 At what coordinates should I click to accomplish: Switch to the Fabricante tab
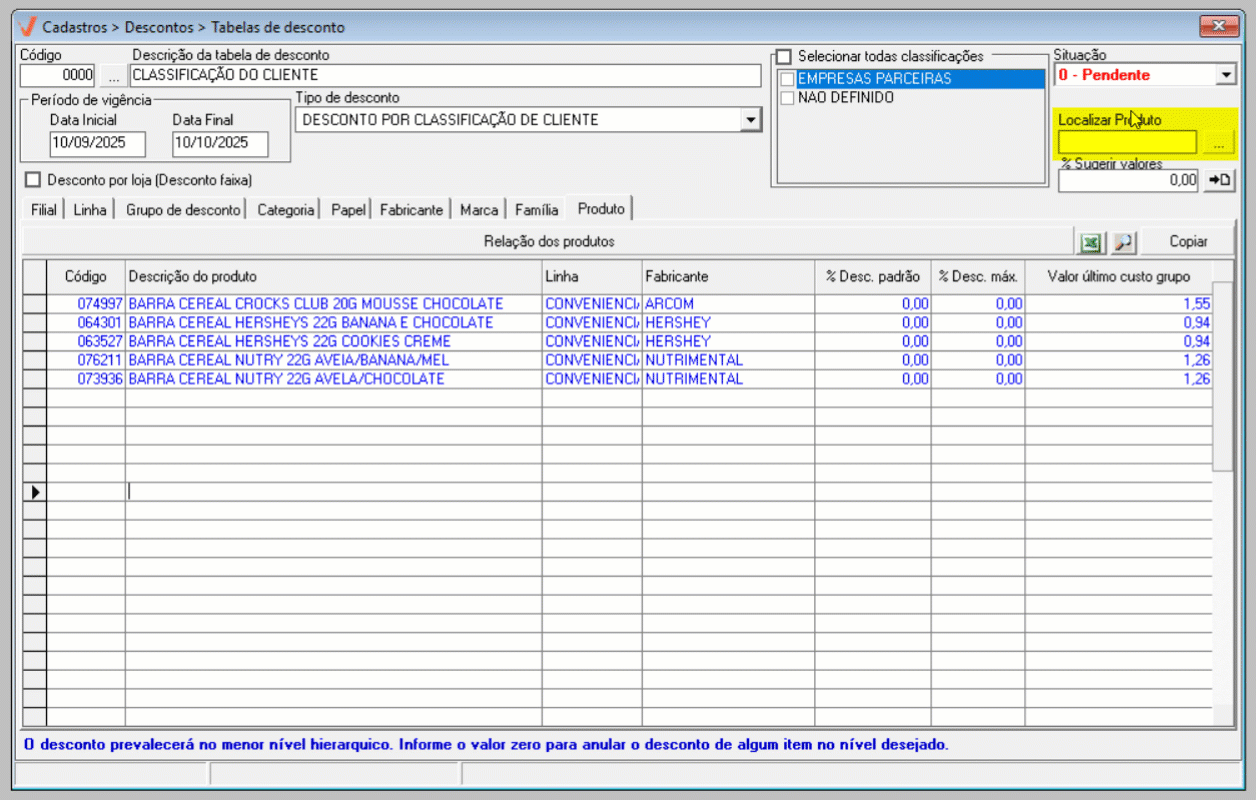pos(411,210)
